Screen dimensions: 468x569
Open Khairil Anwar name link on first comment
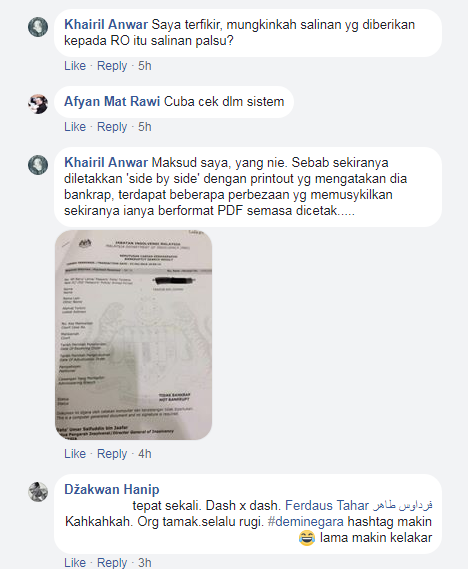(x=106, y=25)
